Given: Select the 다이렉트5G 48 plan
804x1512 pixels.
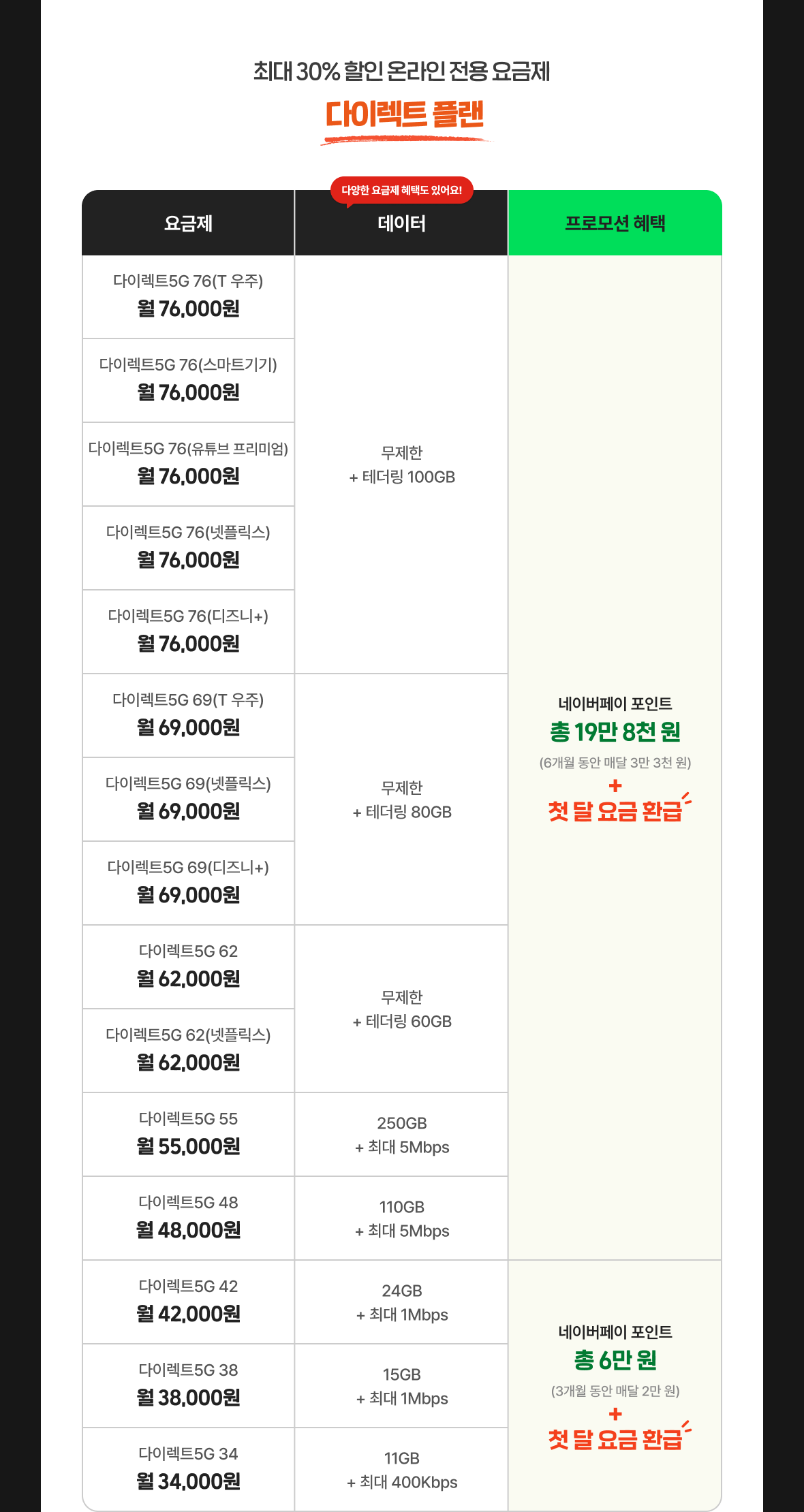Looking at the screenshot, I should point(188,1218).
